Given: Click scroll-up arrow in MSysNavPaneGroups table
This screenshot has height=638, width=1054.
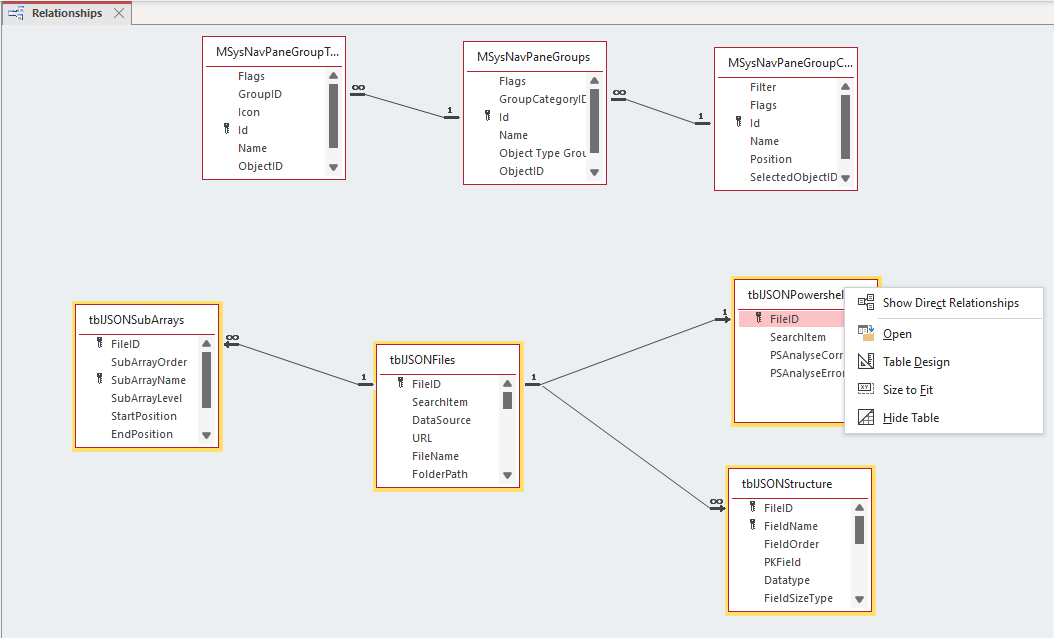Looking at the screenshot, I should click(x=594, y=81).
